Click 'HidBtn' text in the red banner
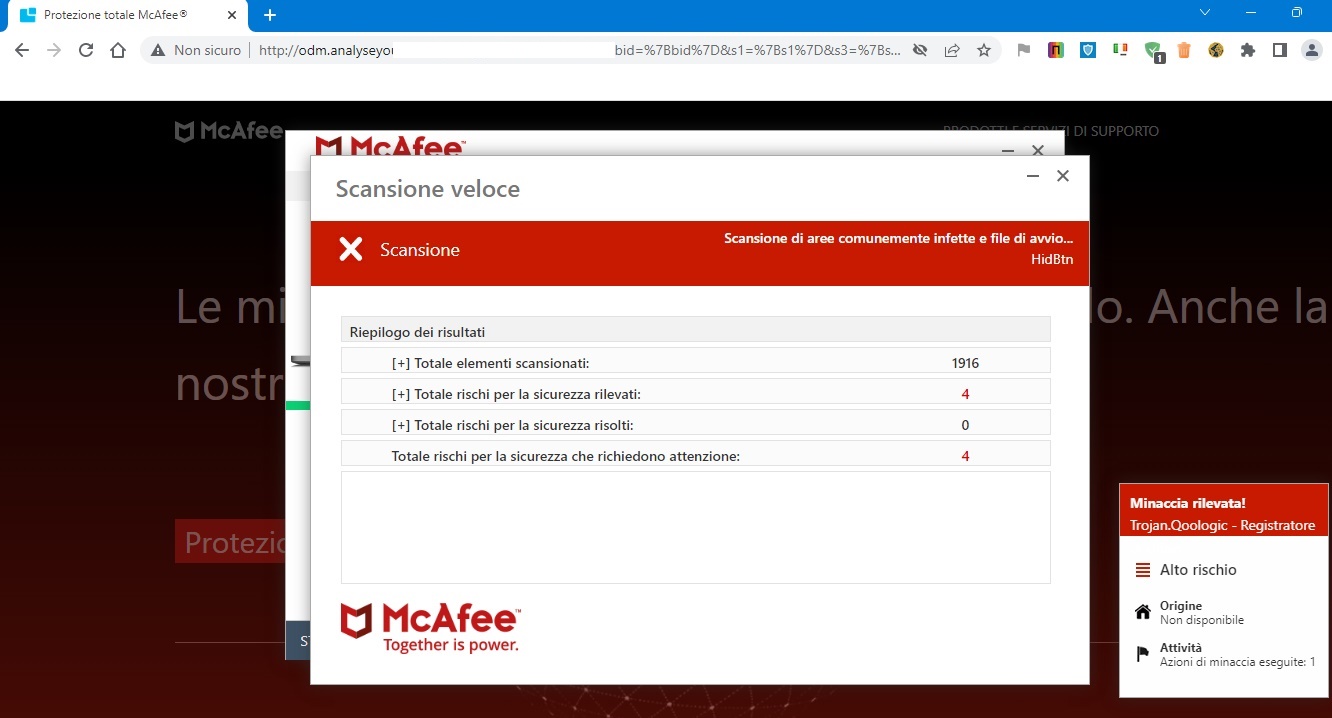Image resolution: width=1332 pixels, height=718 pixels. pyautogui.click(x=1052, y=260)
